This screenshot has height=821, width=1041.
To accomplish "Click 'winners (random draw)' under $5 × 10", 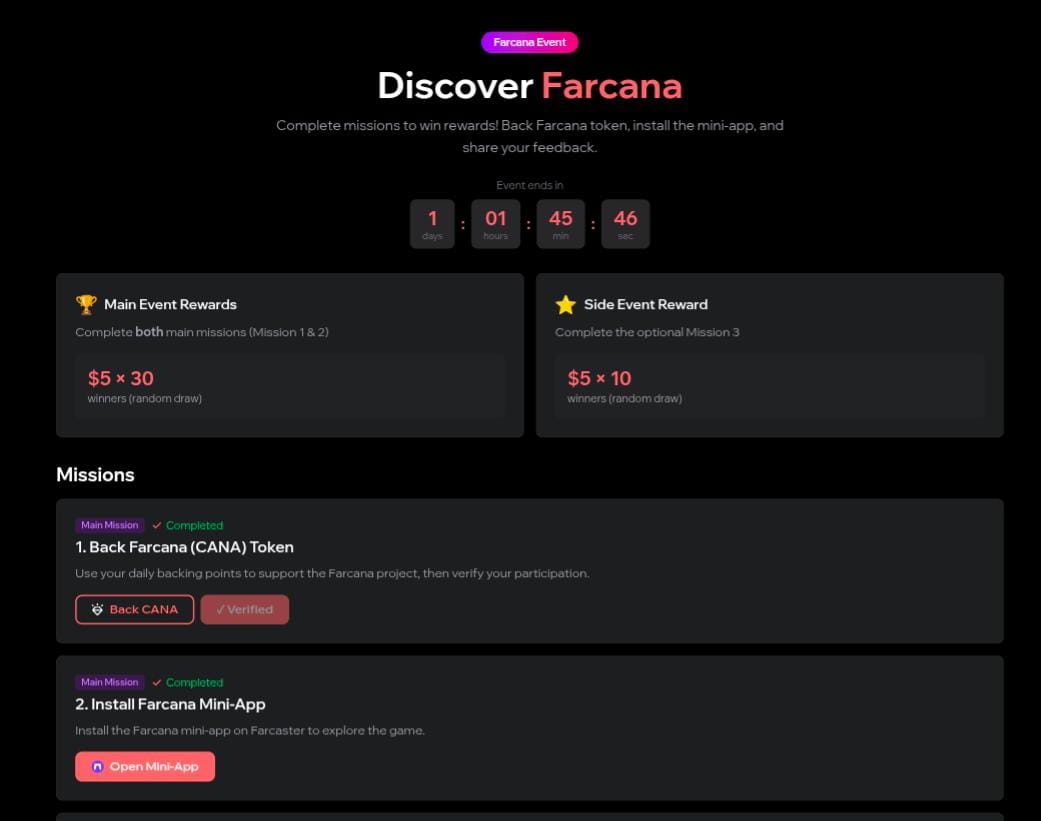I will point(625,399).
